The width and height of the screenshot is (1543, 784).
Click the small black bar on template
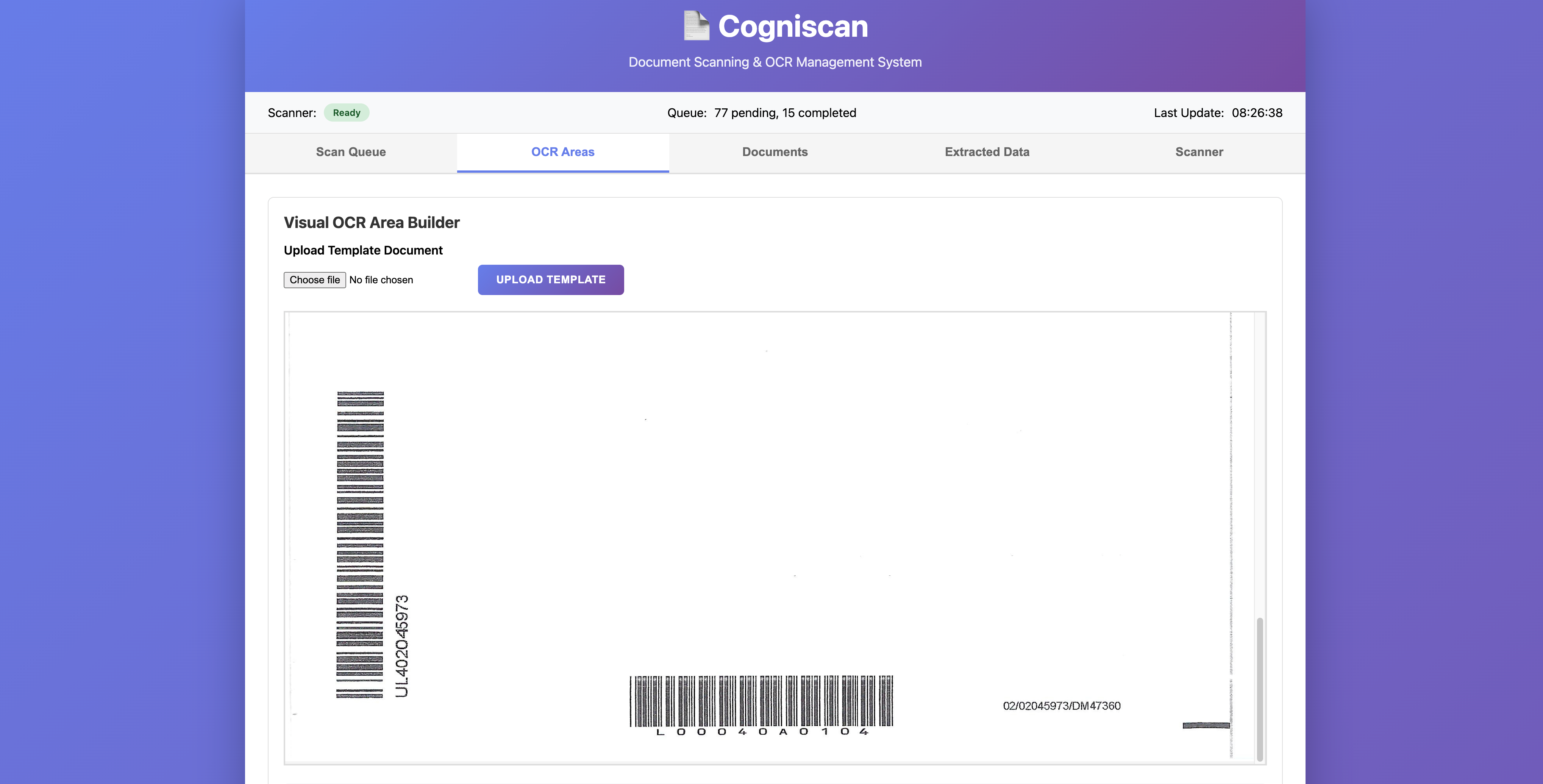point(1206,725)
